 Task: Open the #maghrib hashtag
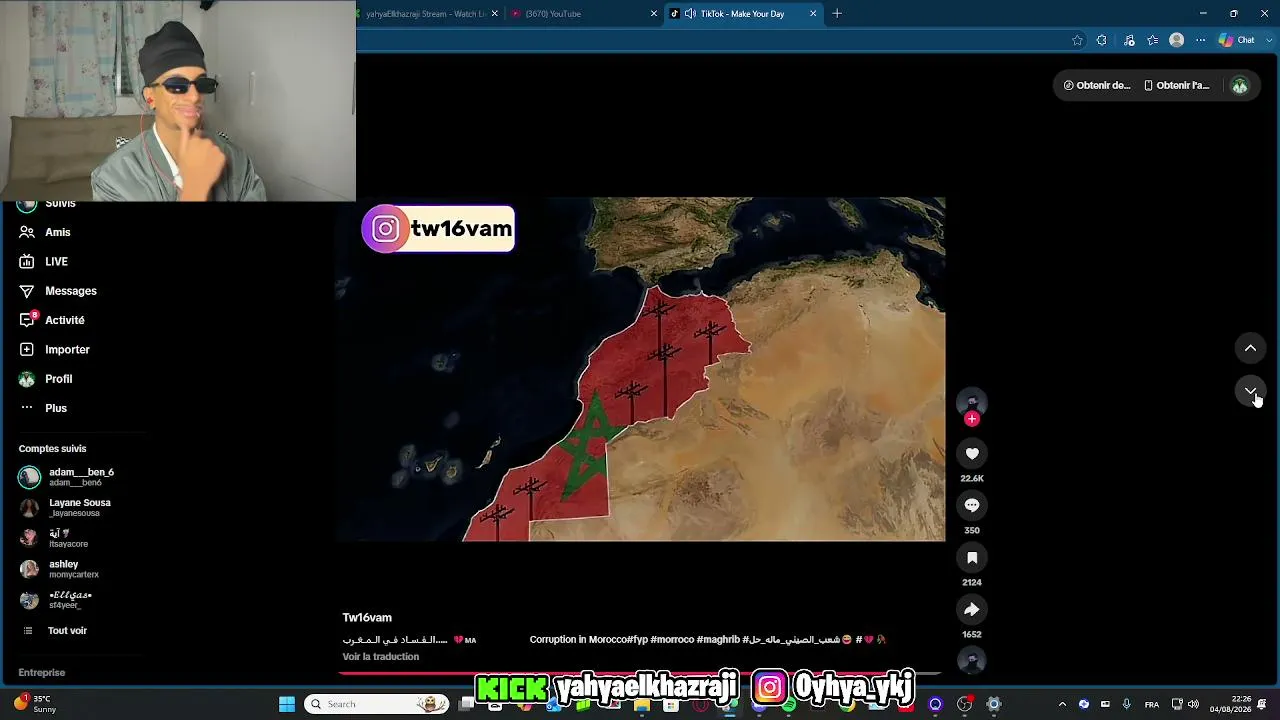click(x=718, y=640)
